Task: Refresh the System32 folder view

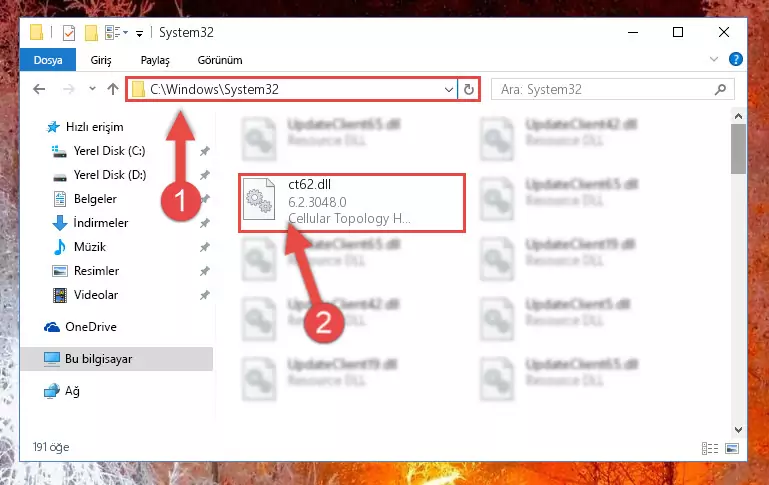Action: 469,89
